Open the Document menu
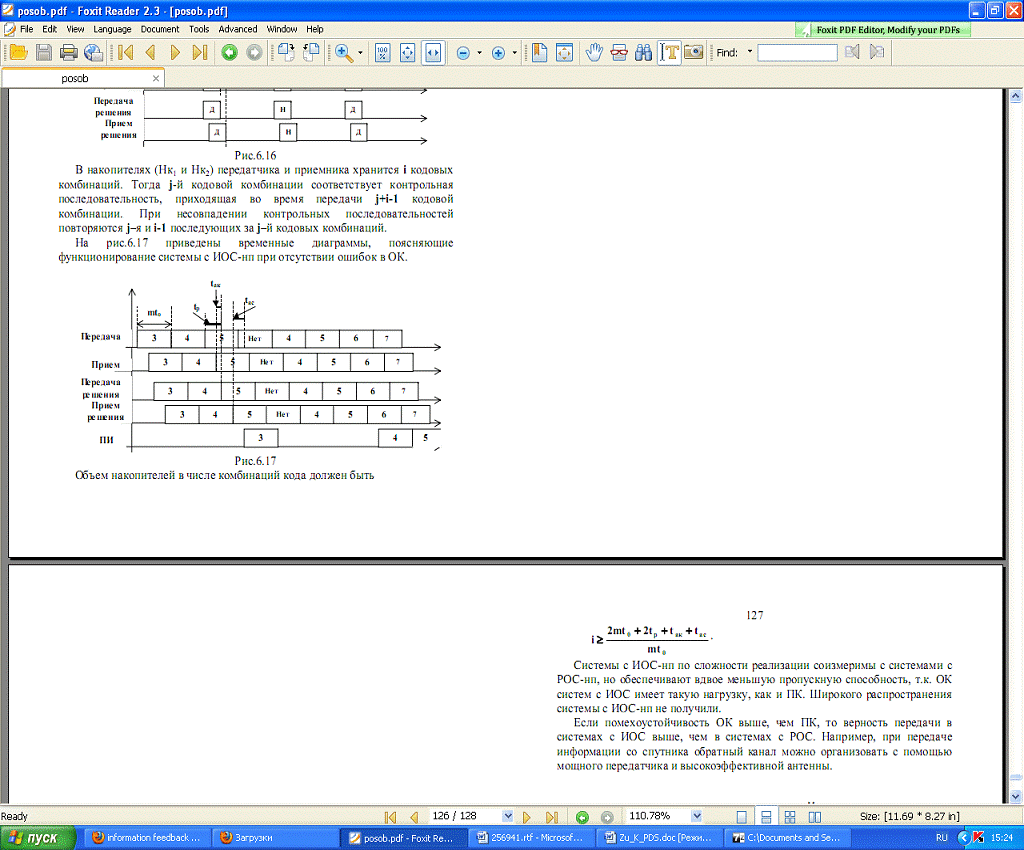Image resolution: width=1024 pixels, height=850 pixels. pos(159,29)
